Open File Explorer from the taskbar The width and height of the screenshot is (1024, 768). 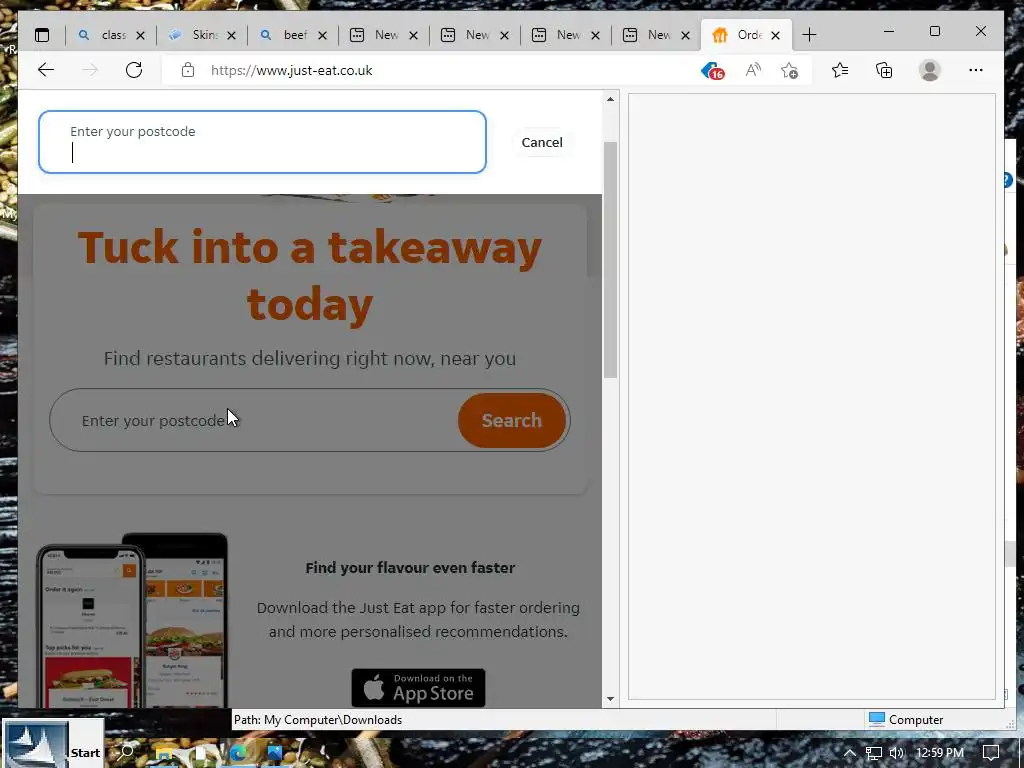(163, 753)
